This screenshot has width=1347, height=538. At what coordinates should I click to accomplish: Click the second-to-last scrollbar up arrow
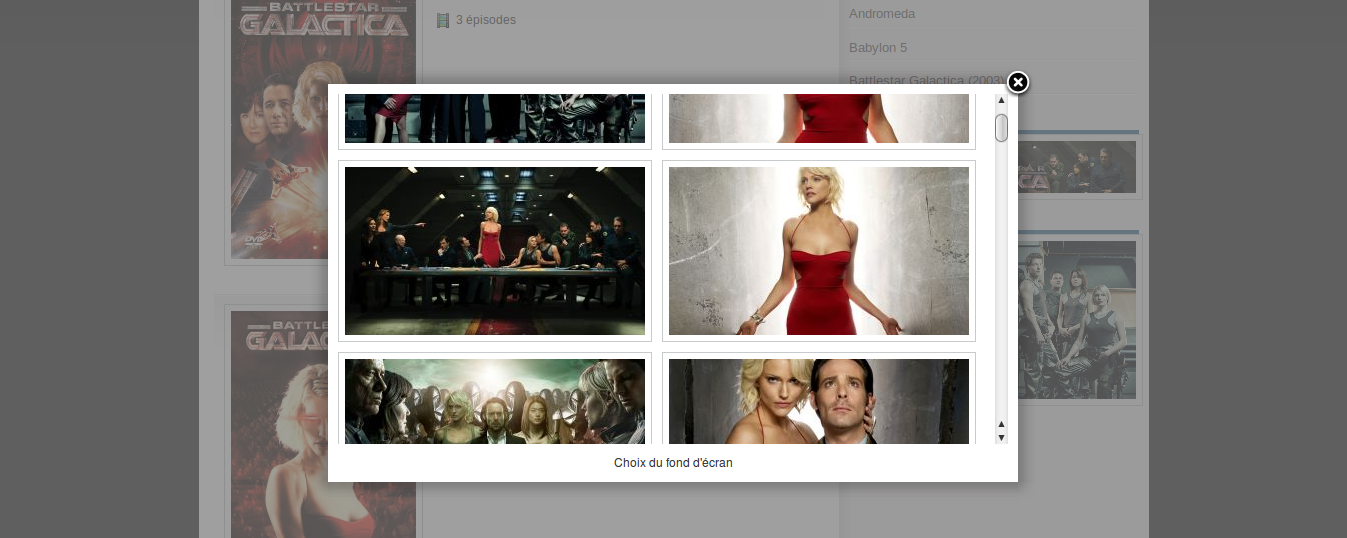[1001, 425]
